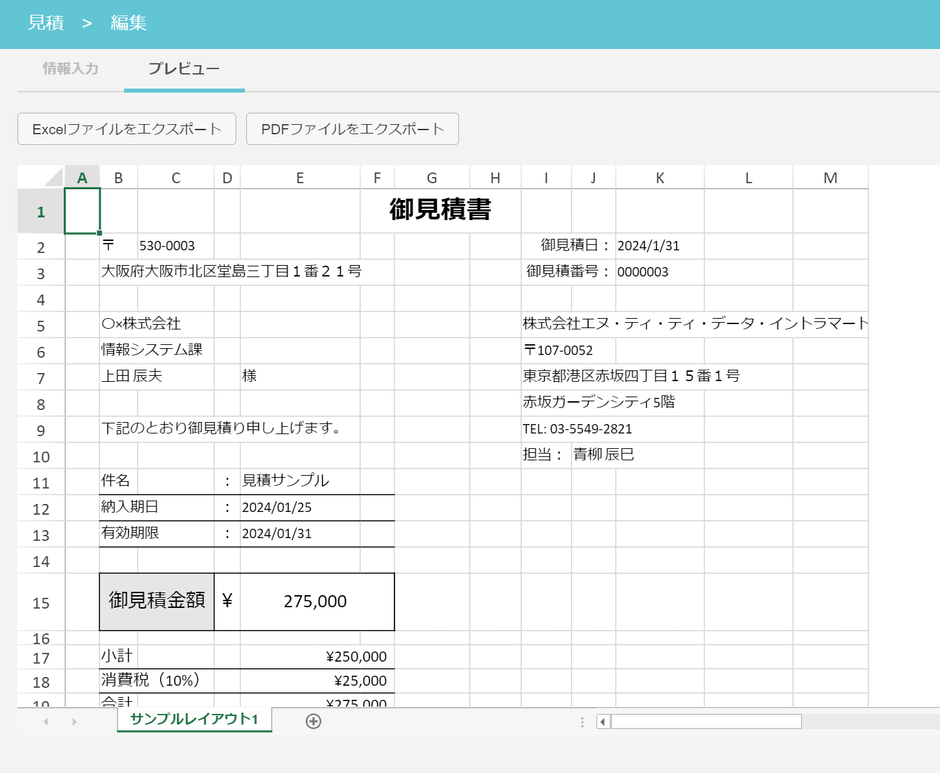Image resolution: width=940 pixels, height=773 pixels.
Task: Select the プレビュー tab
Action: point(183,69)
